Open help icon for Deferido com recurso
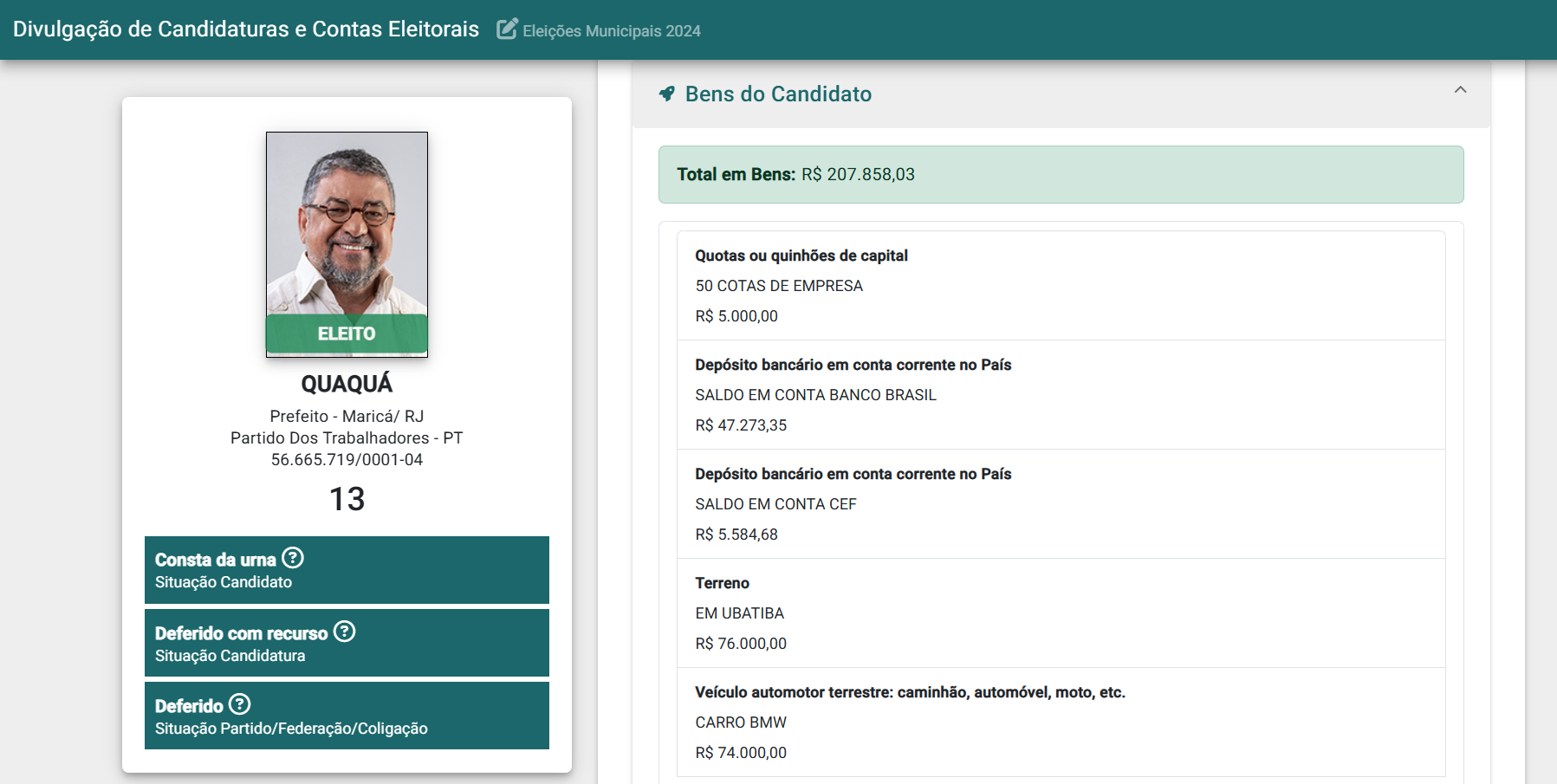This screenshot has width=1557, height=784. point(345,632)
